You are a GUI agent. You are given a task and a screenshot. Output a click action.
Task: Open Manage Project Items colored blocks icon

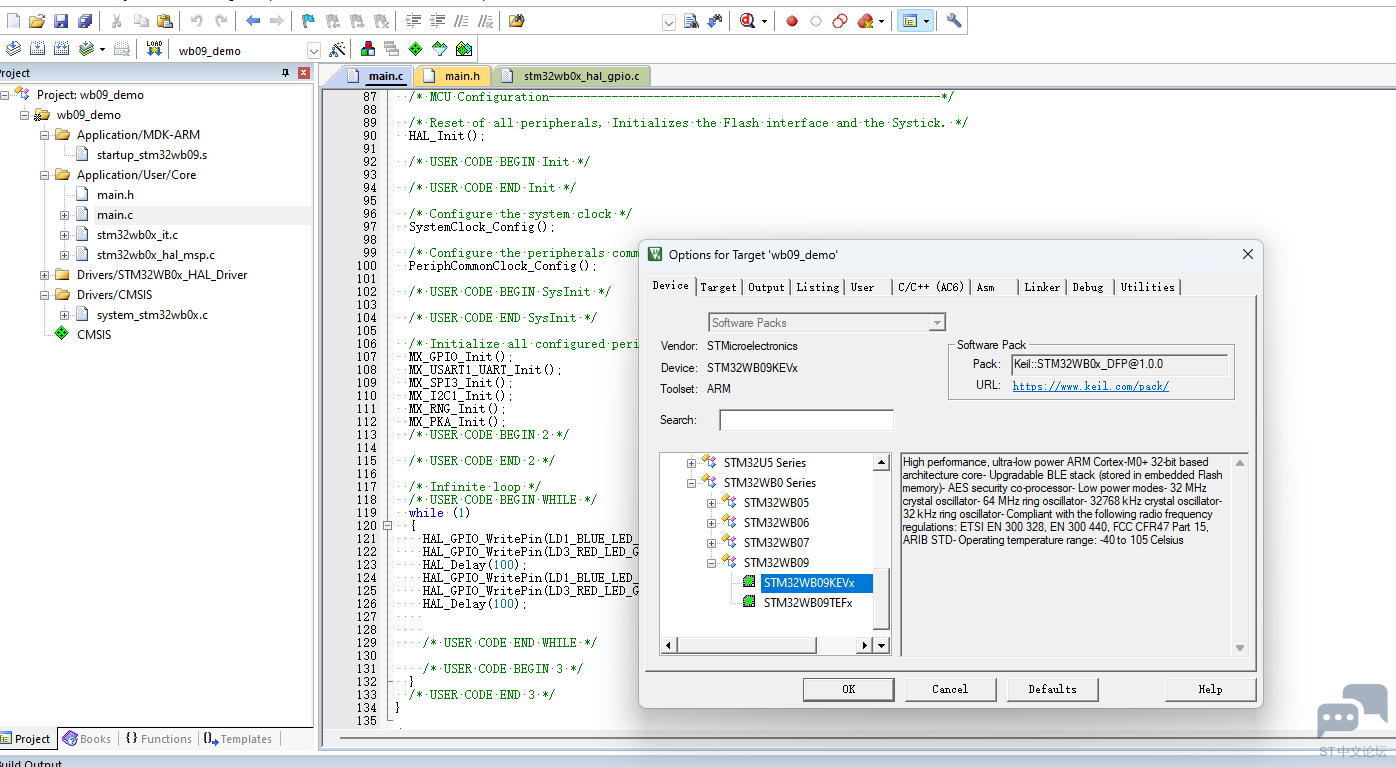[368, 49]
